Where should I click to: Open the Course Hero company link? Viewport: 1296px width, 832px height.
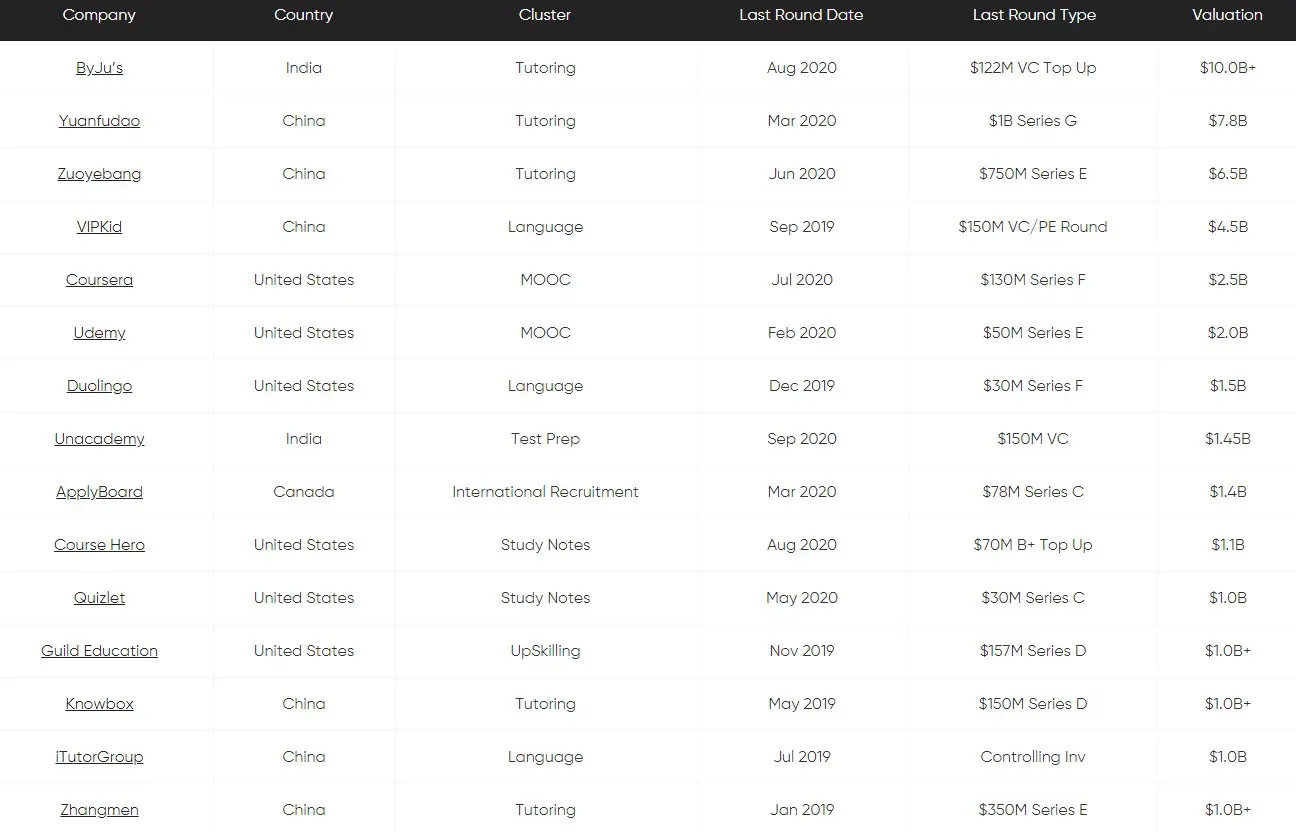tap(99, 545)
